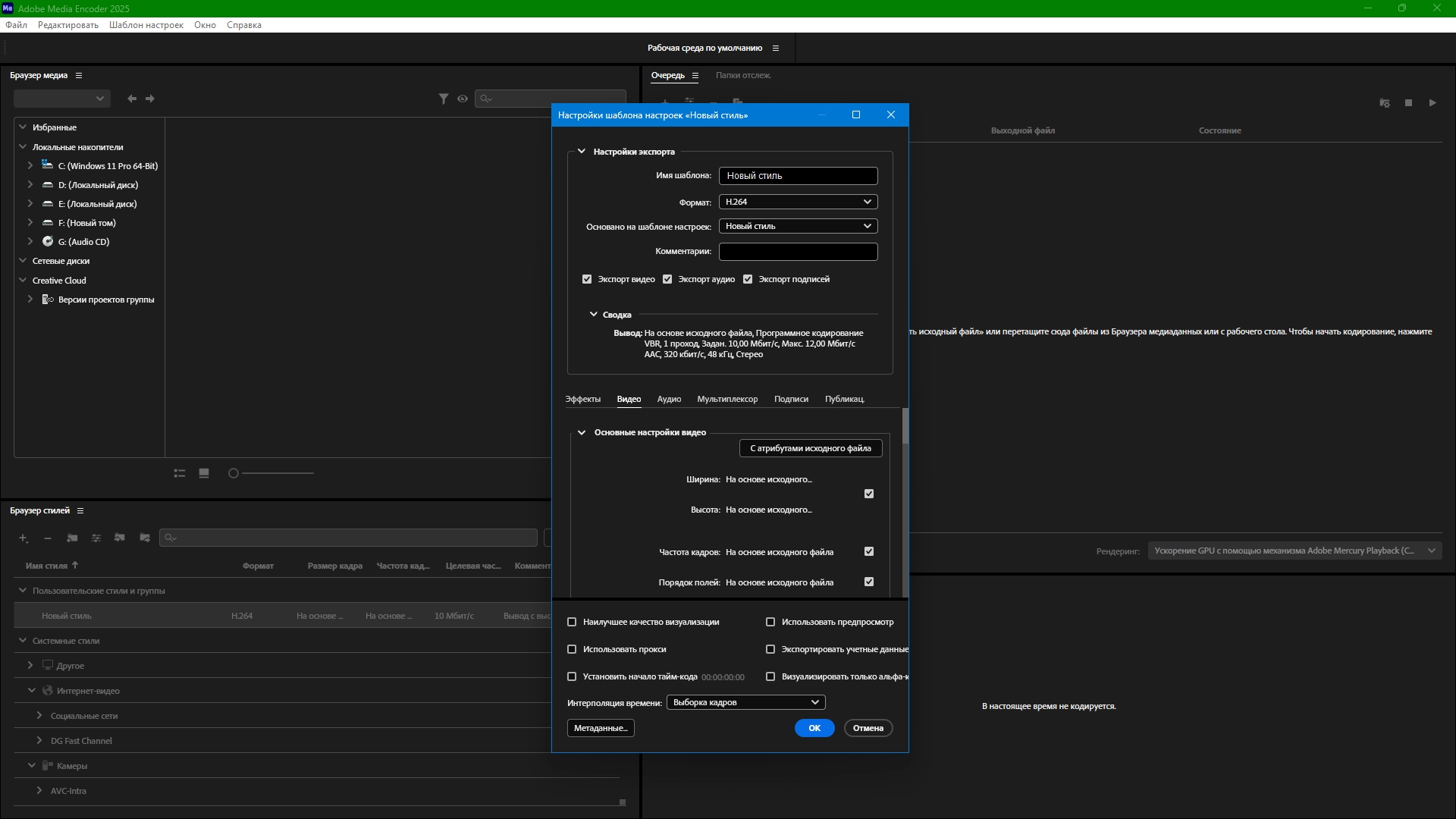The height and width of the screenshot is (819, 1456).
Task: Click the import presets icon
Action: (x=120, y=538)
